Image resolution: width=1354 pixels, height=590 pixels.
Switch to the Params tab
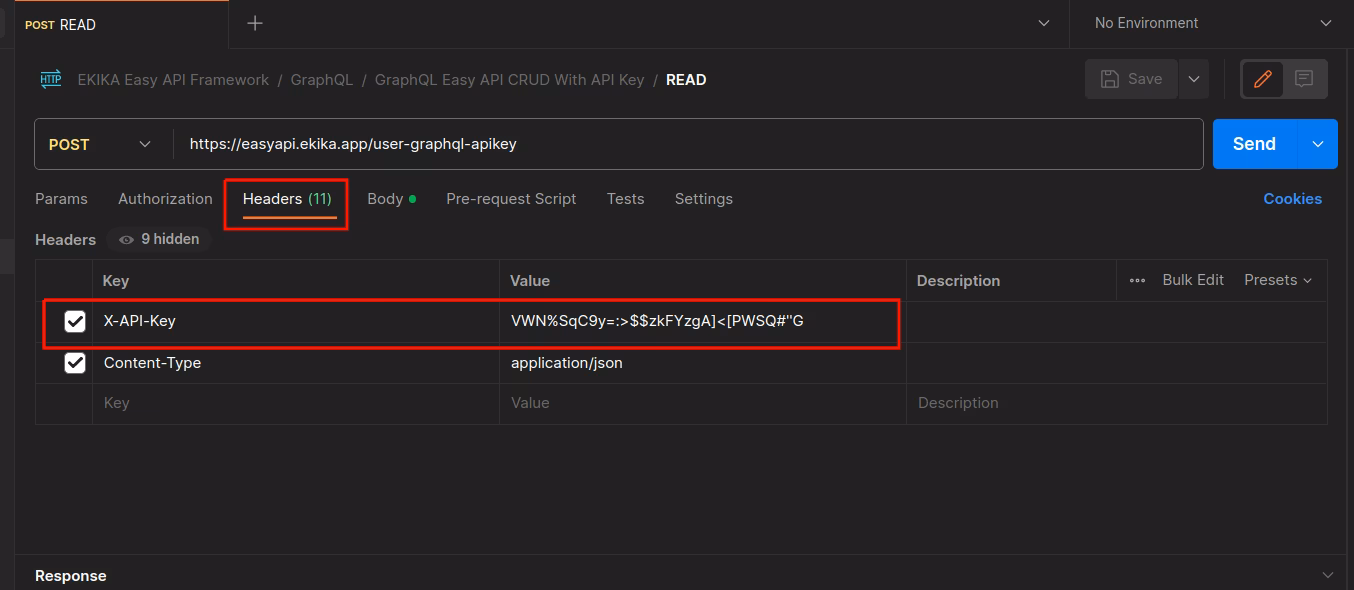(x=61, y=198)
